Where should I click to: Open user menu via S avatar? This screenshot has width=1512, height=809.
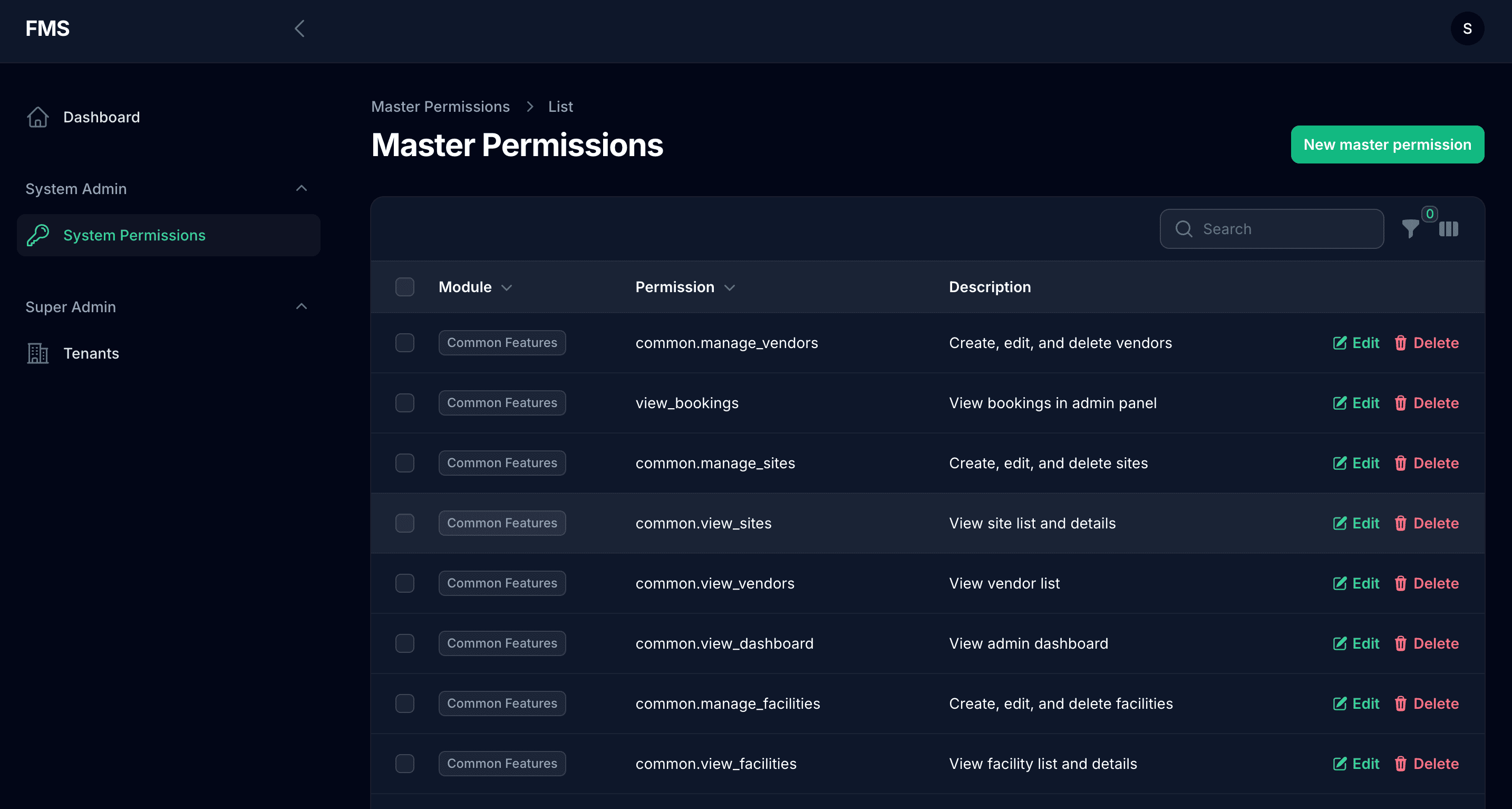(1467, 28)
